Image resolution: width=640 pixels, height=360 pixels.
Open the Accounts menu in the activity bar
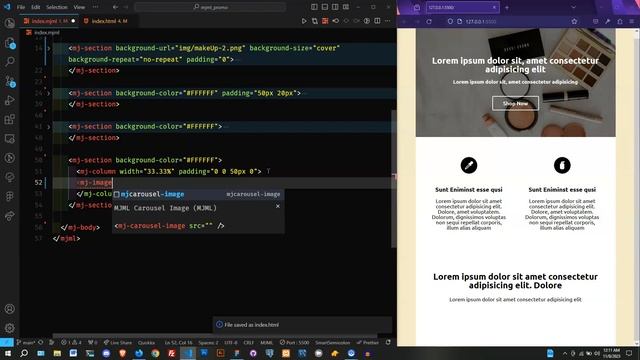[9, 309]
